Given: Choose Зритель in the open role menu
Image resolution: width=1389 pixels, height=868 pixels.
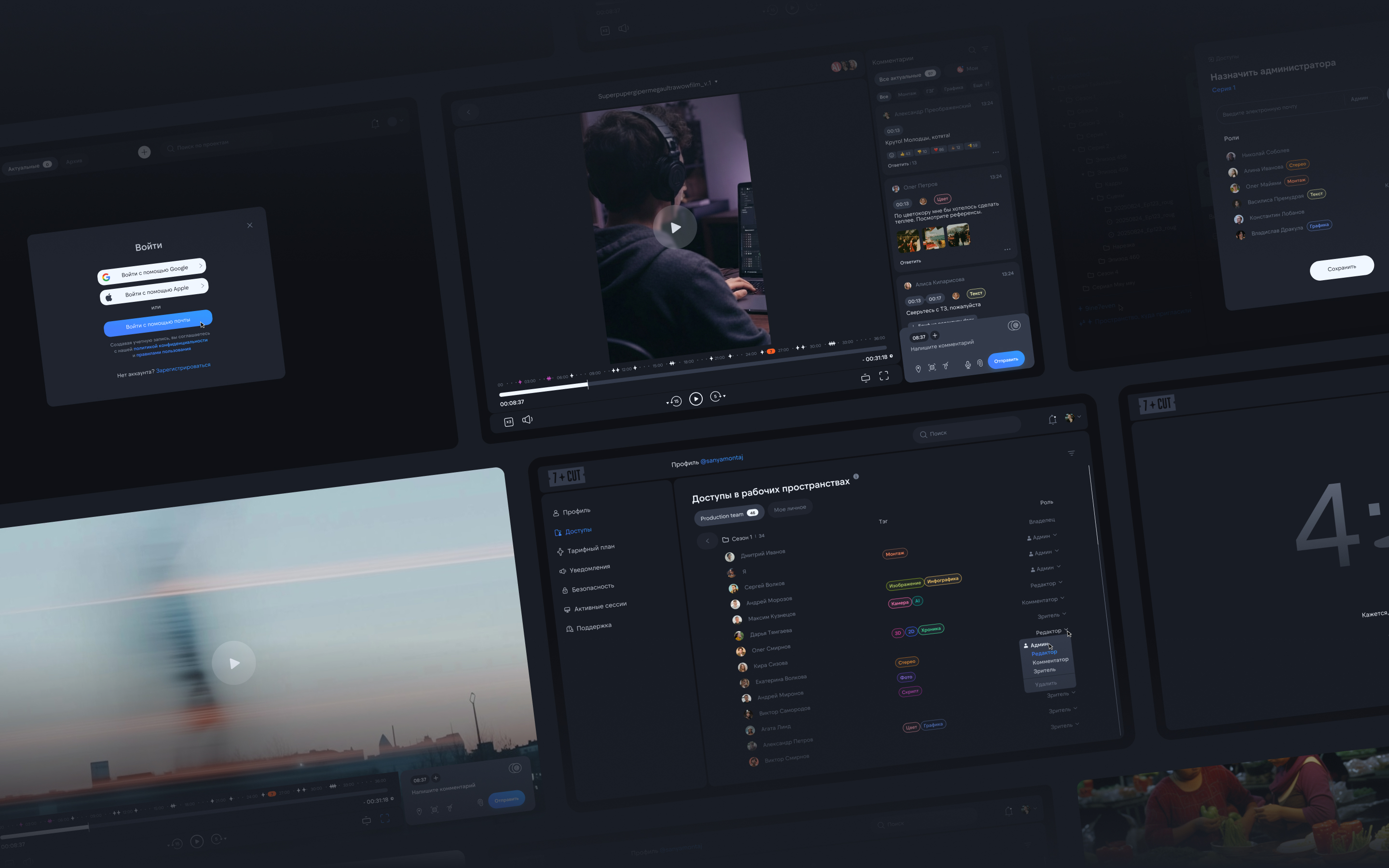Looking at the screenshot, I should [x=1044, y=670].
